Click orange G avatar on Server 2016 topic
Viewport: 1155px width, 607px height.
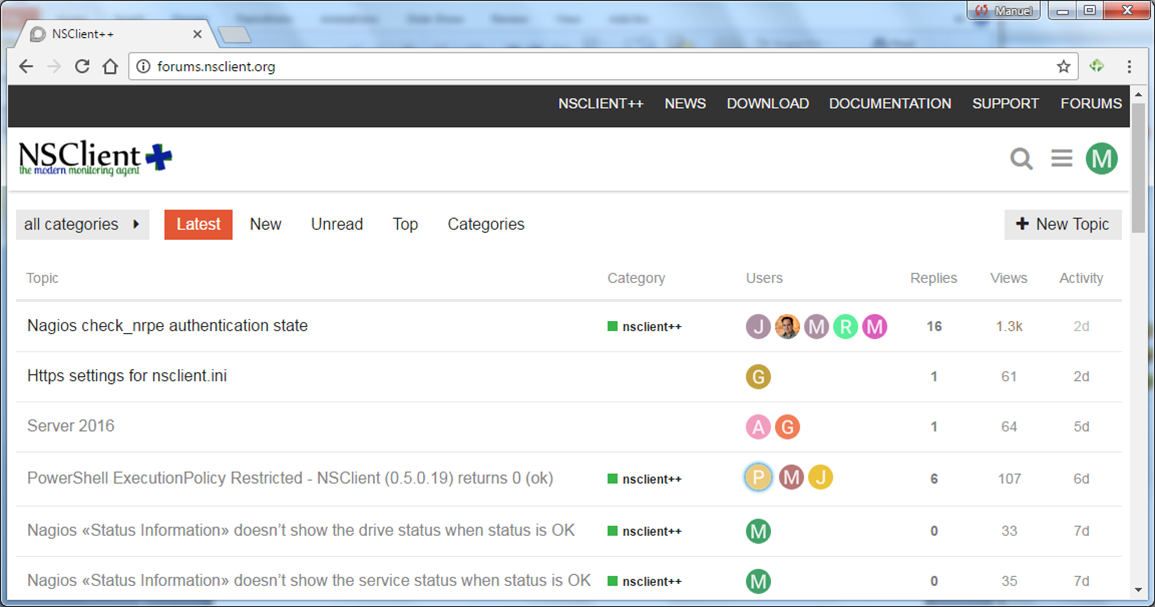point(787,427)
